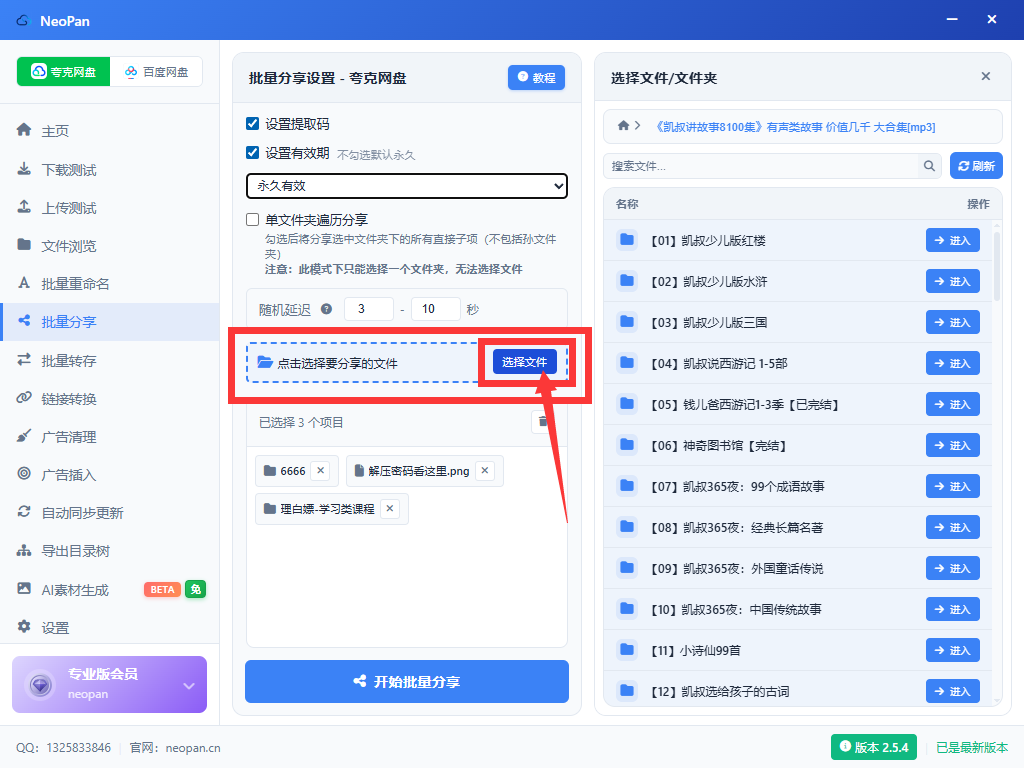Click the home breadcrumb icon in file picker
The width and height of the screenshot is (1024, 768).
pos(624,125)
